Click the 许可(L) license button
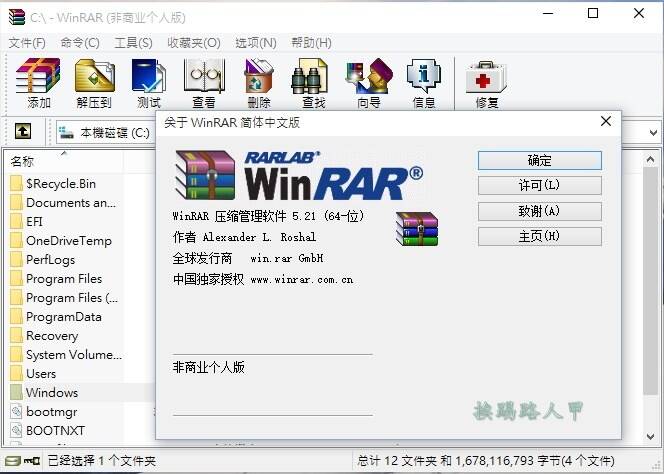The width and height of the screenshot is (664, 474). pos(540,186)
